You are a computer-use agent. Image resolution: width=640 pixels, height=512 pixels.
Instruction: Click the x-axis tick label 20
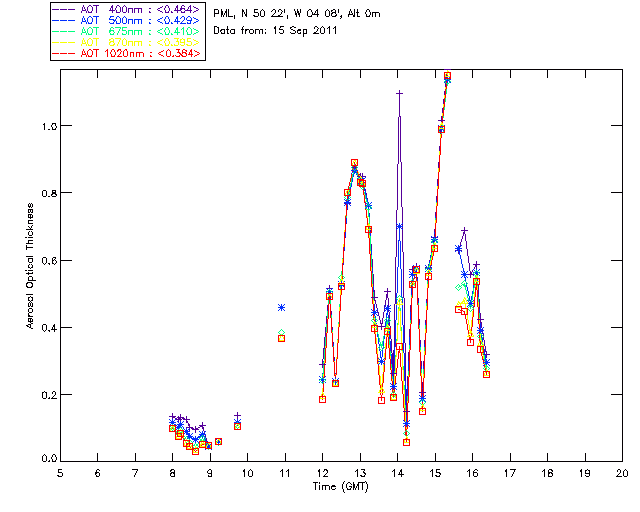(622, 473)
